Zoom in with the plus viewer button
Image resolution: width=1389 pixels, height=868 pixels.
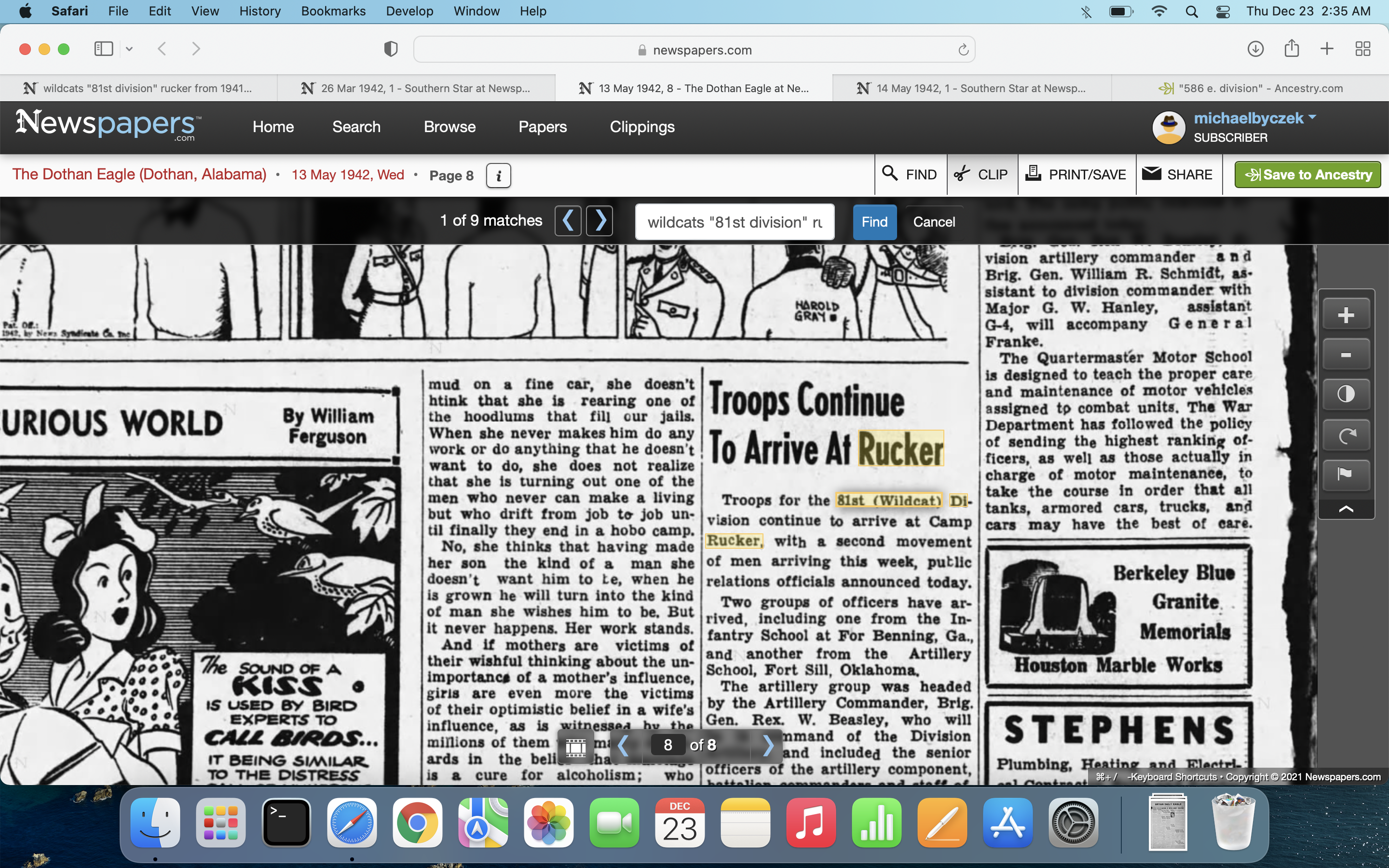pyautogui.click(x=1346, y=315)
